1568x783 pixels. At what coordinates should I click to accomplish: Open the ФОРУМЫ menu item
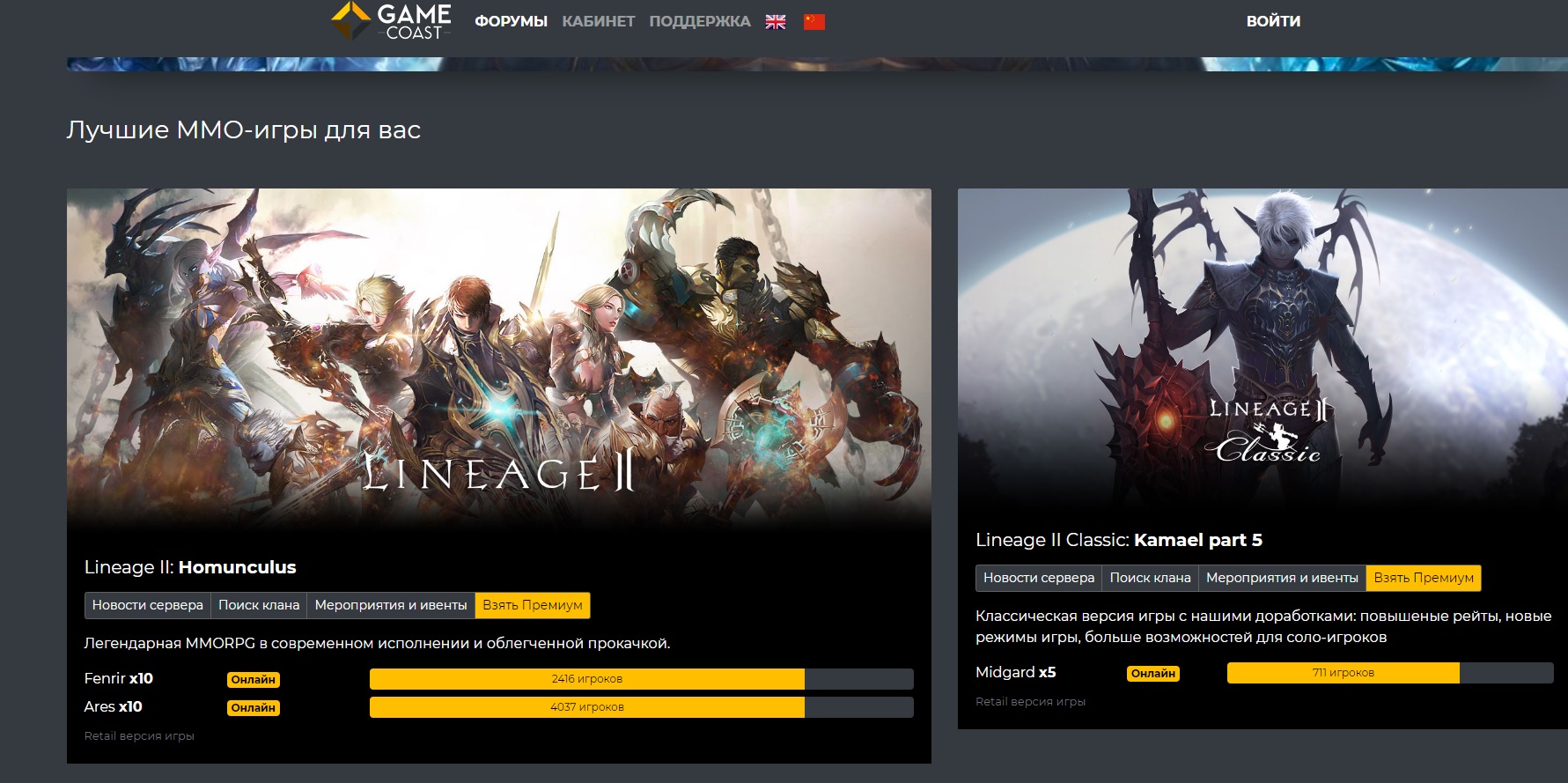coord(511,21)
